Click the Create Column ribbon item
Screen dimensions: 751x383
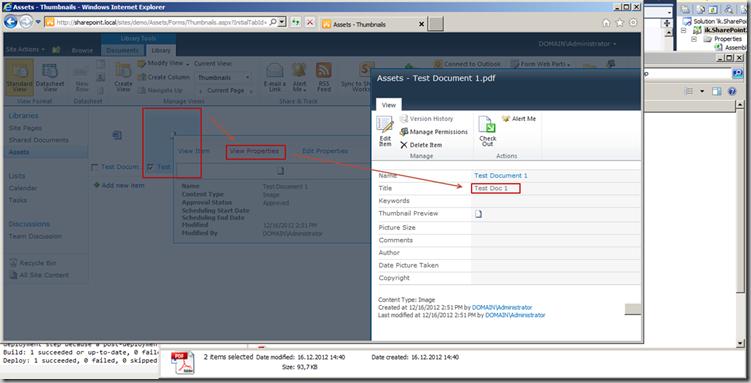point(163,77)
